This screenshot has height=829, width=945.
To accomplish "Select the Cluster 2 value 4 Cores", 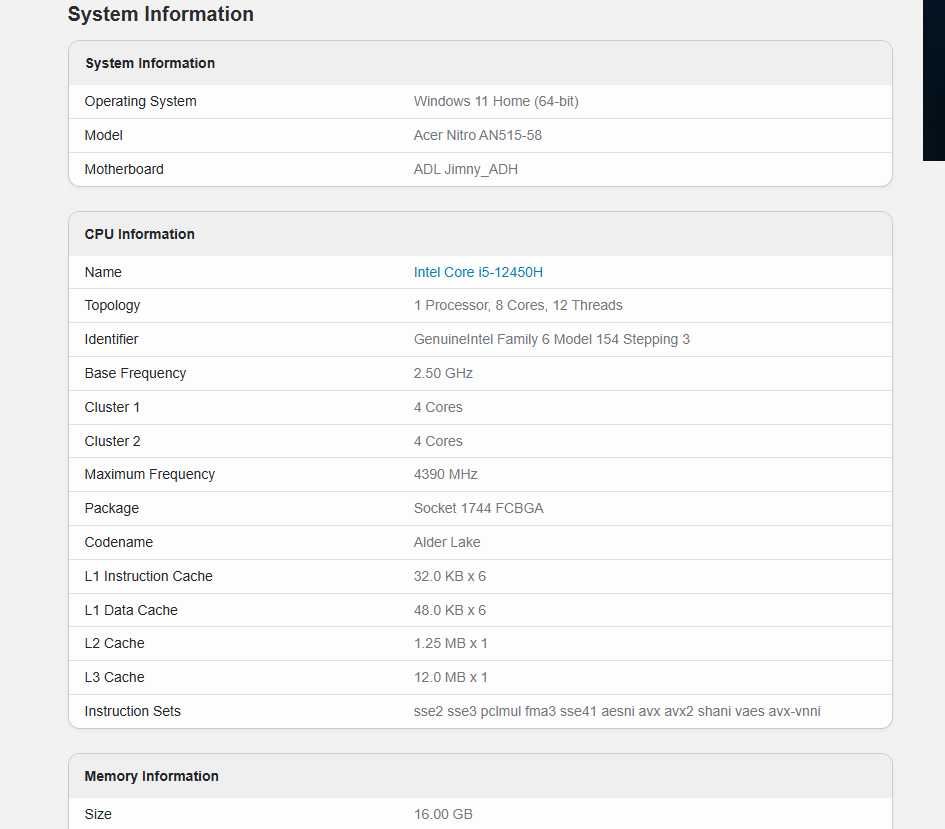I will click(438, 441).
